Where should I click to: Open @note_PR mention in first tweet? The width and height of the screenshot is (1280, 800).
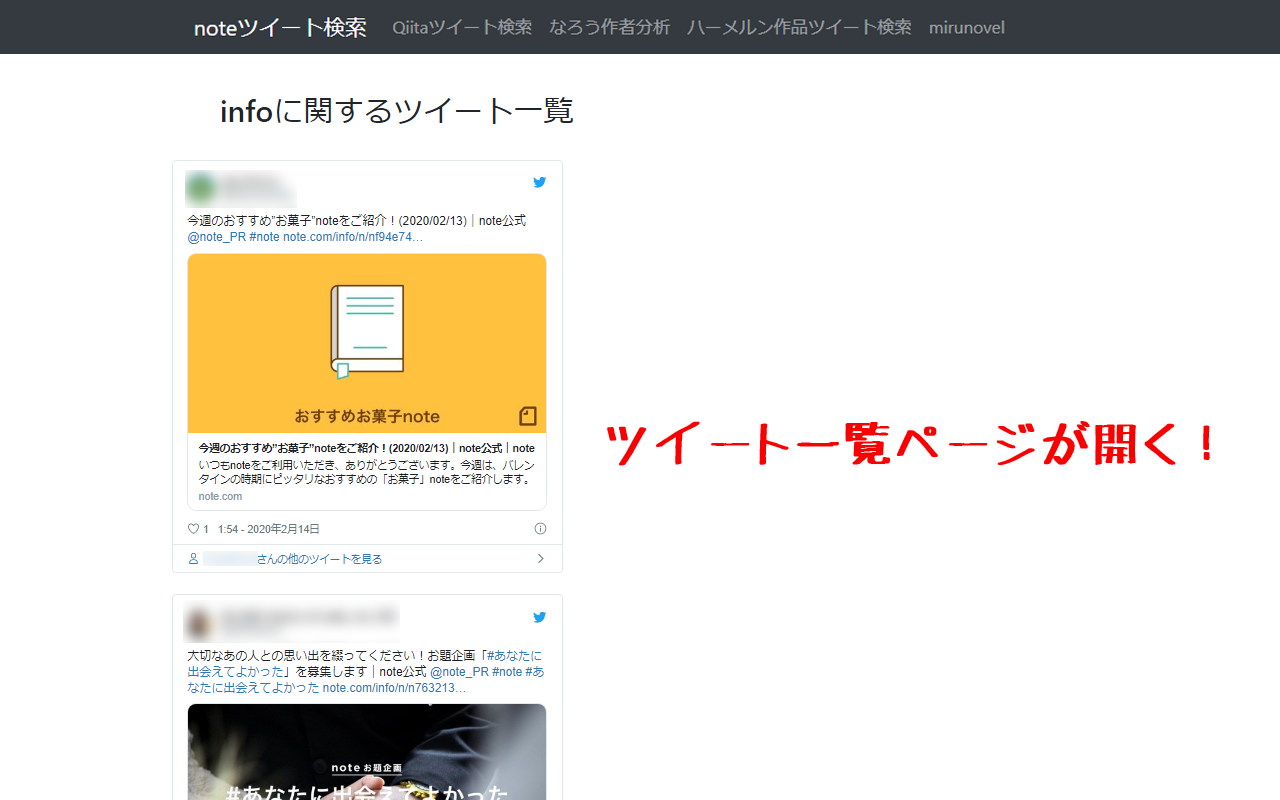(216, 237)
